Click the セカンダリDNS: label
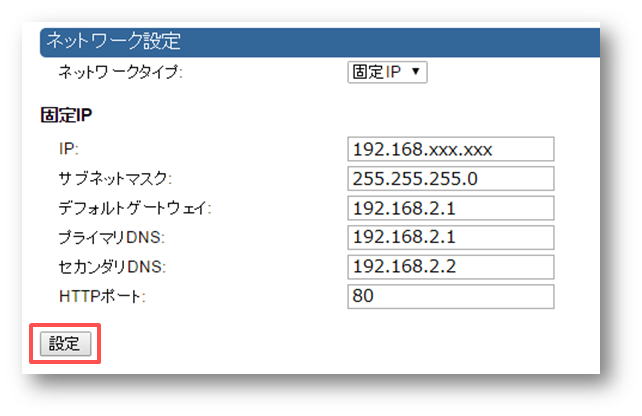This screenshot has width=642, height=416. (x=112, y=267)
